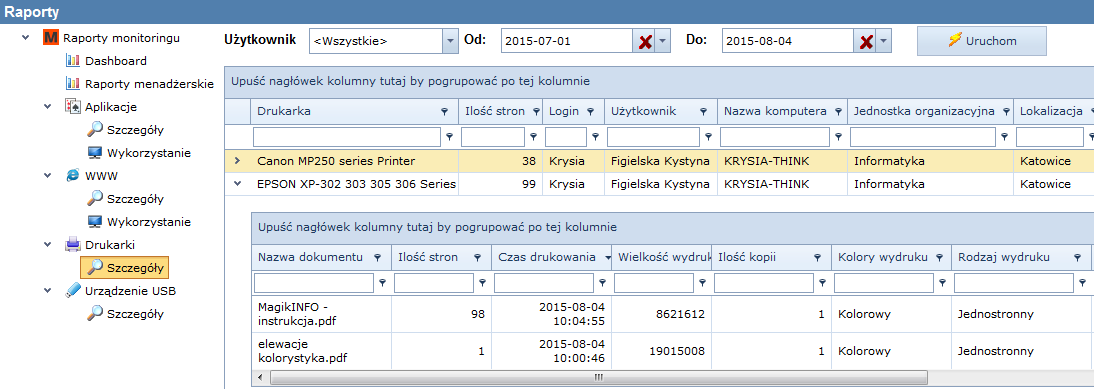Open the Użytkownik dropdown list

450,42
